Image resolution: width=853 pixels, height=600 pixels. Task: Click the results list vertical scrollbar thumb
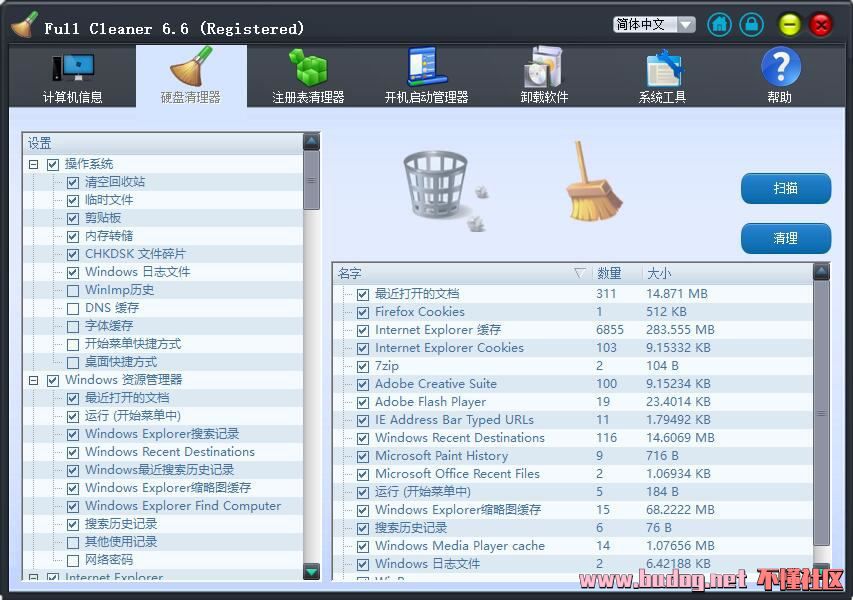(x=821, y=412)
